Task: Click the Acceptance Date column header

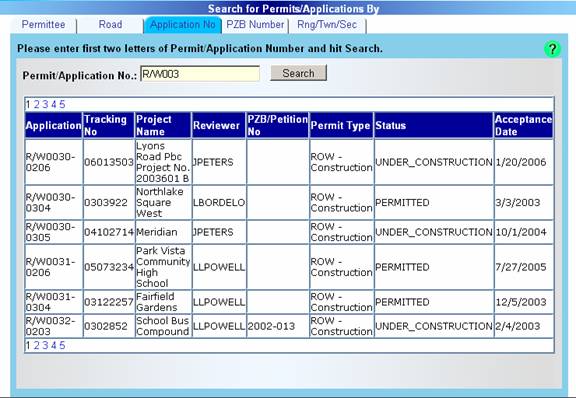Action: coord(523,125)
